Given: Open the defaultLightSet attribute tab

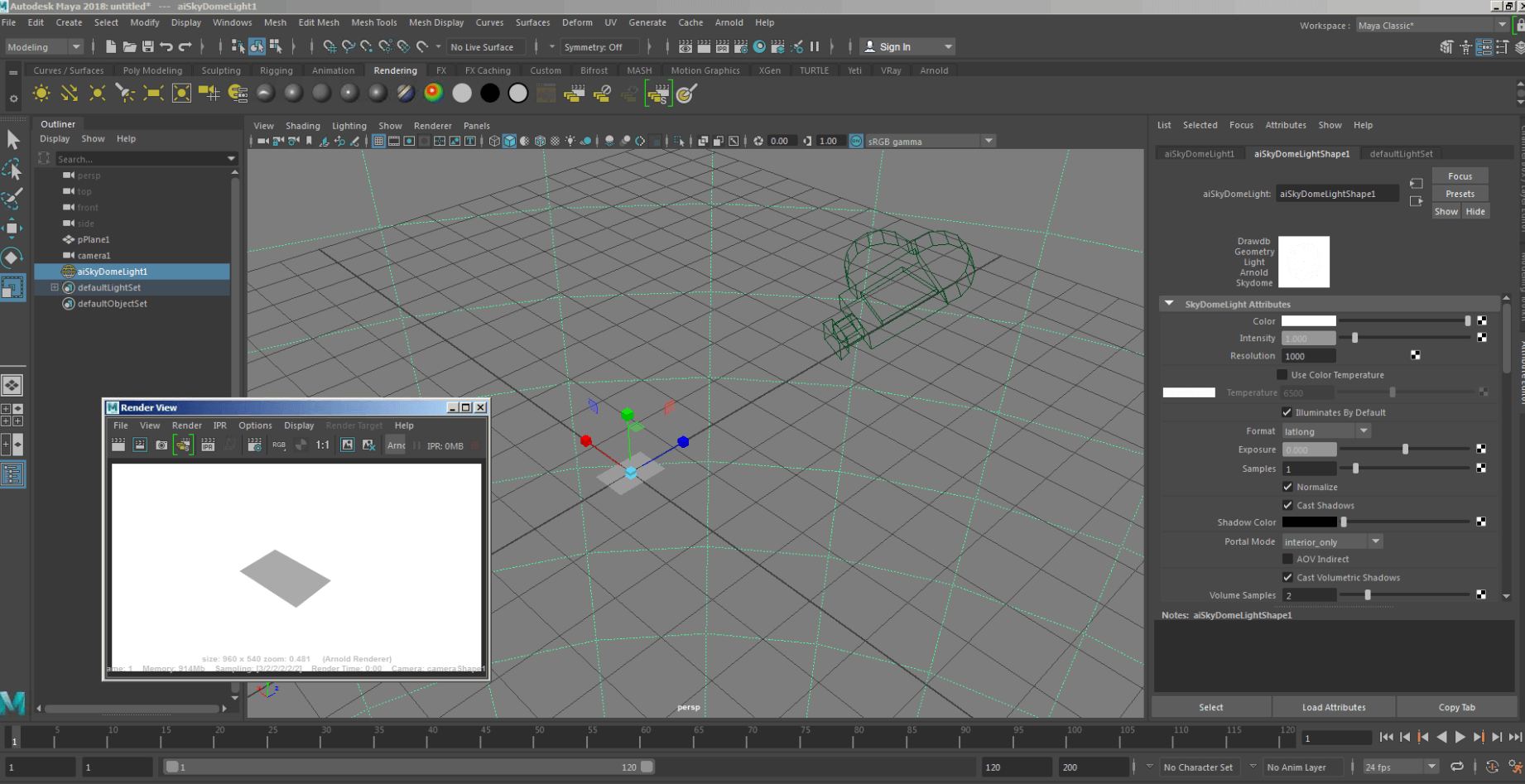Looking at the screenshot, I should coord(1401,153).
